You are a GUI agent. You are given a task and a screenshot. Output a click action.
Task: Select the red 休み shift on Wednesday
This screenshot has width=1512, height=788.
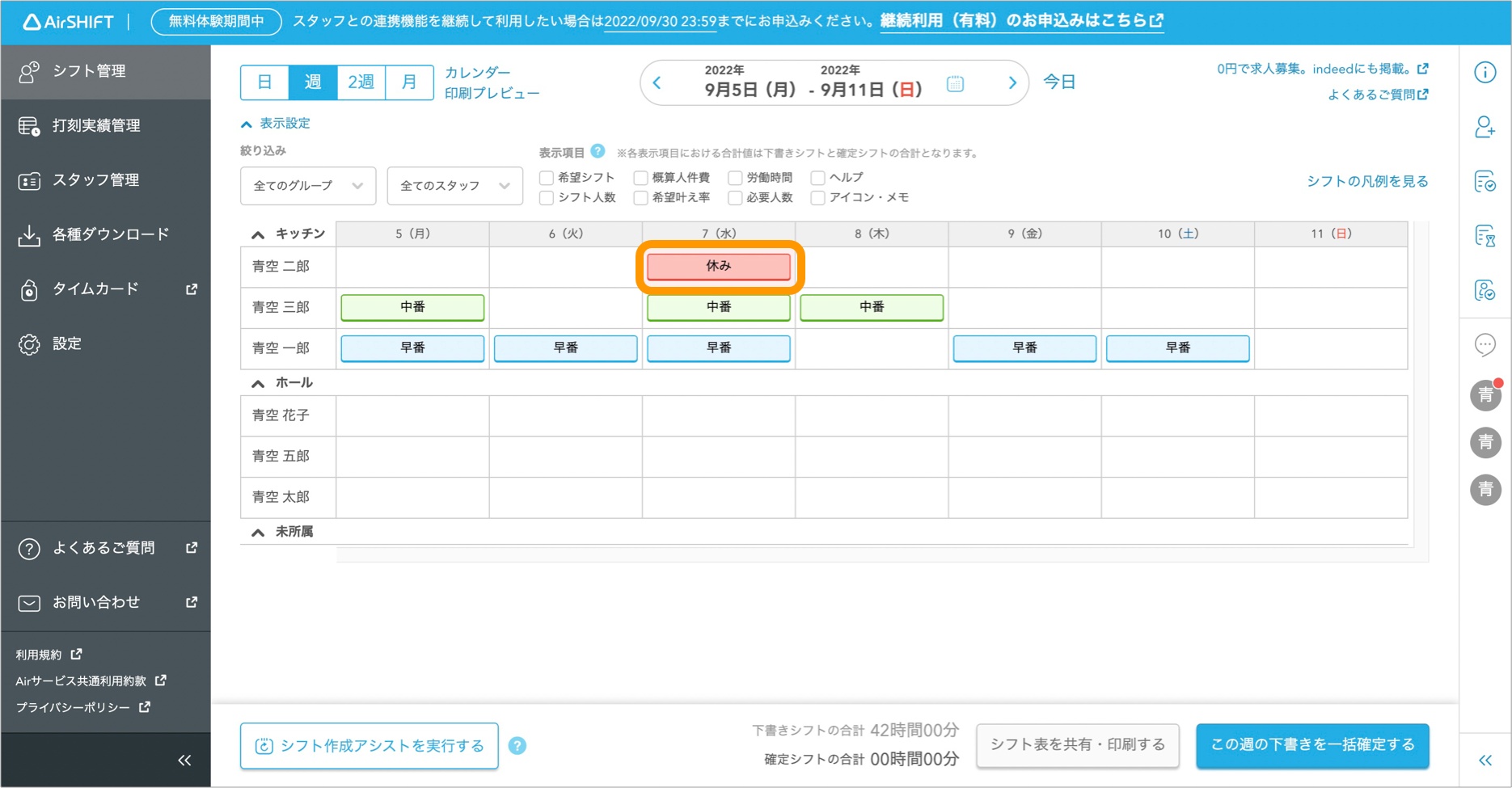click(x=719, y=266)
